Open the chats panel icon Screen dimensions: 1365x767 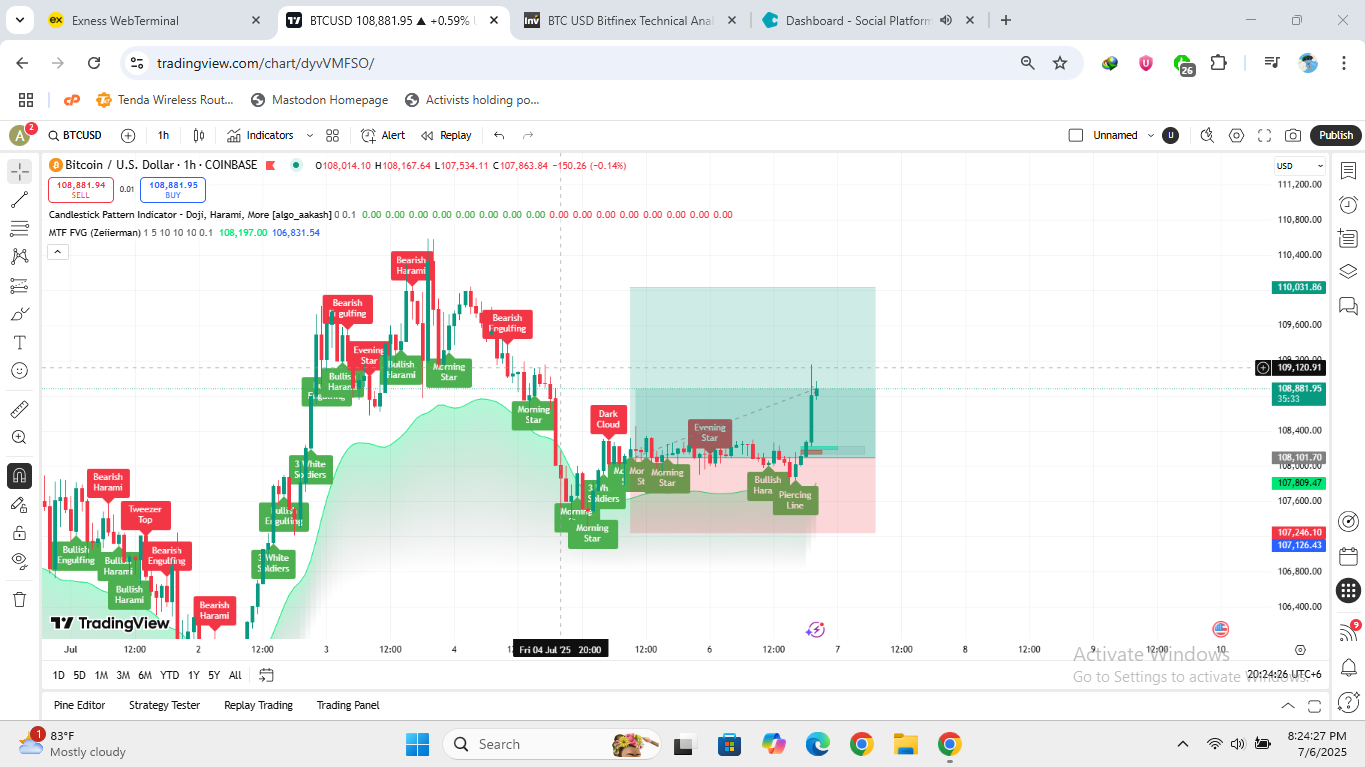click(x=1348, y=305)
